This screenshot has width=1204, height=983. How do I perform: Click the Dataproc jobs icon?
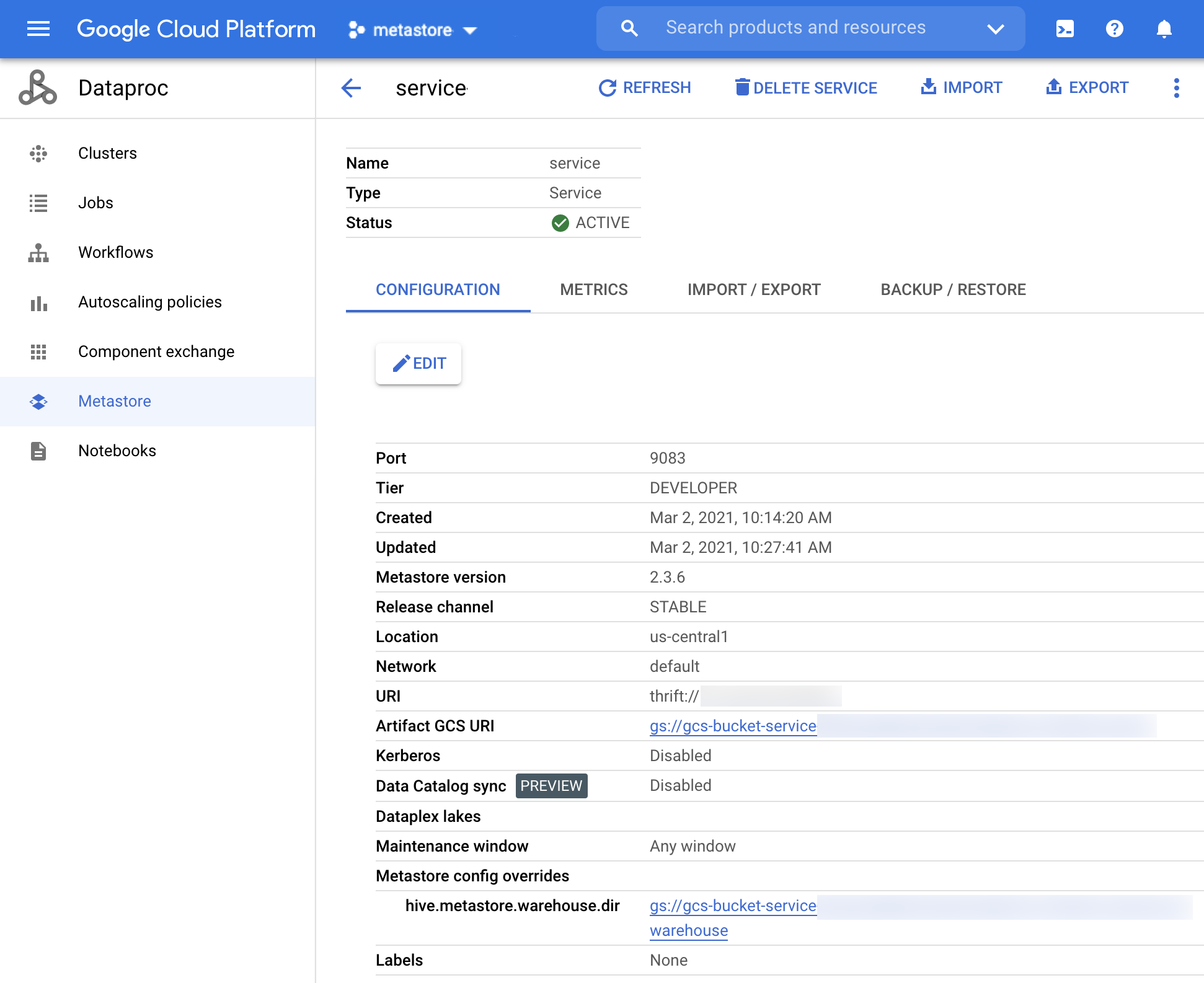(x=38, y=203)
